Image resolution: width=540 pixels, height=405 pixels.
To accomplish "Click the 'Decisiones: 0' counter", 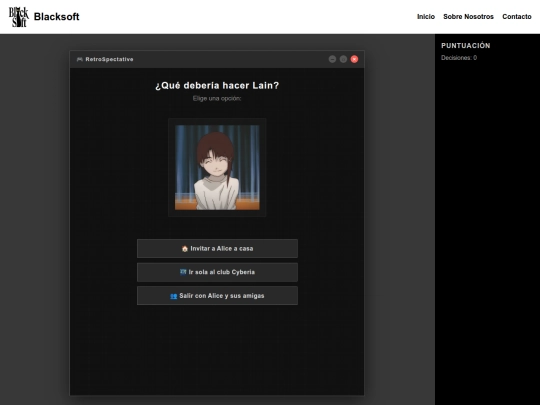I will pos(459,58).
